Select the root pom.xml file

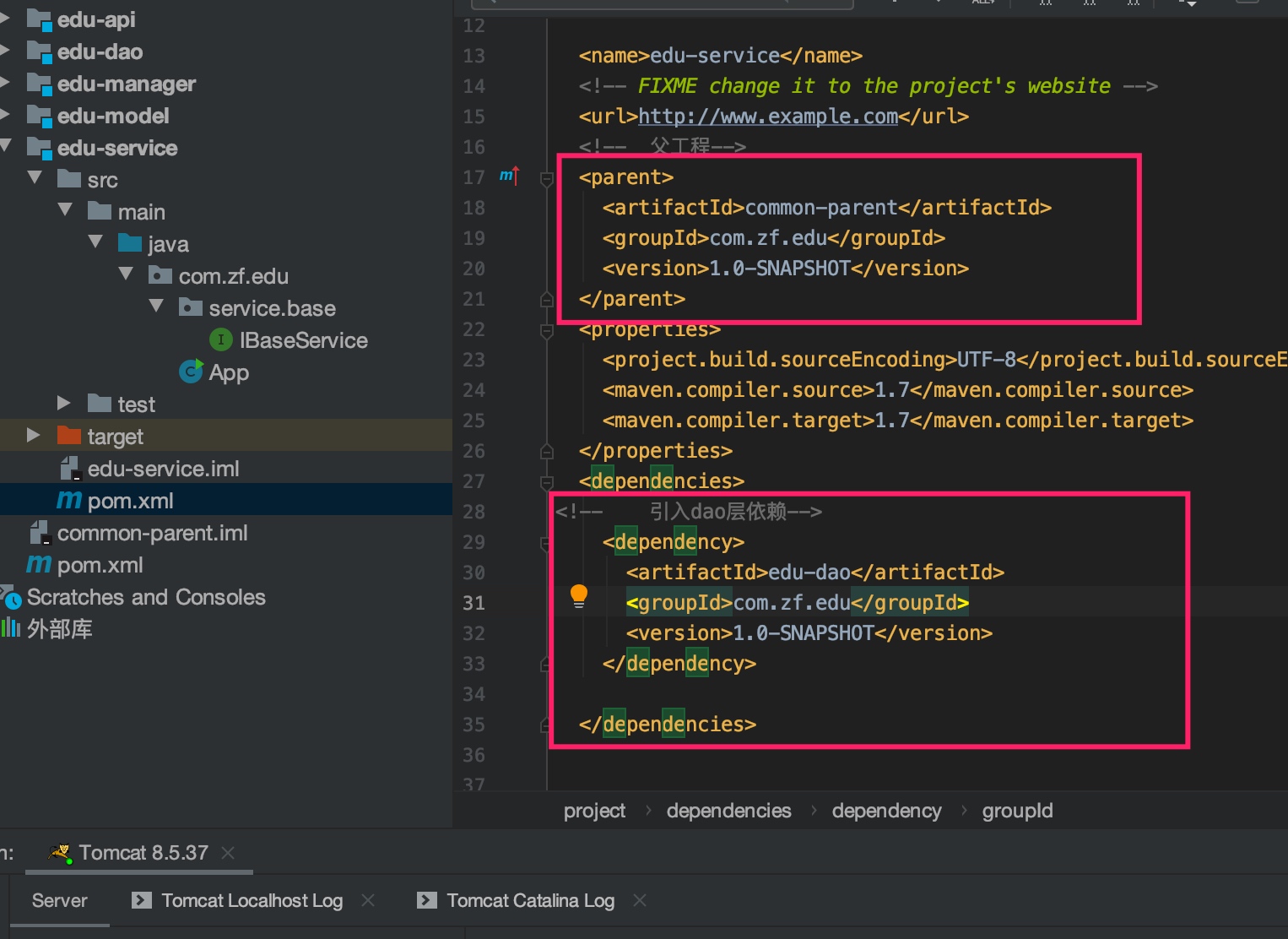[100, 565]
